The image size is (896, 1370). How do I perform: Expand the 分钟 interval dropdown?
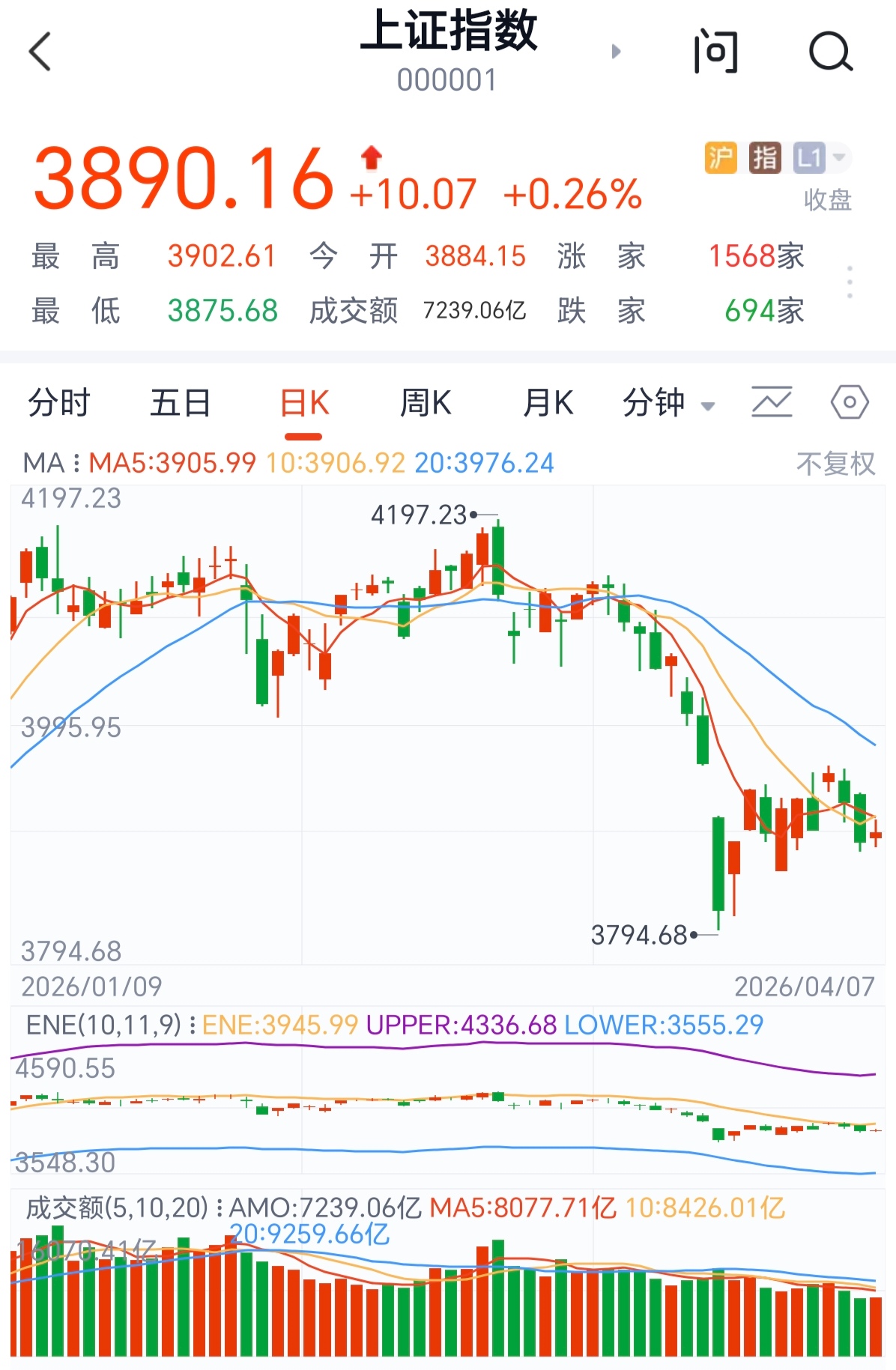point(668,403)
